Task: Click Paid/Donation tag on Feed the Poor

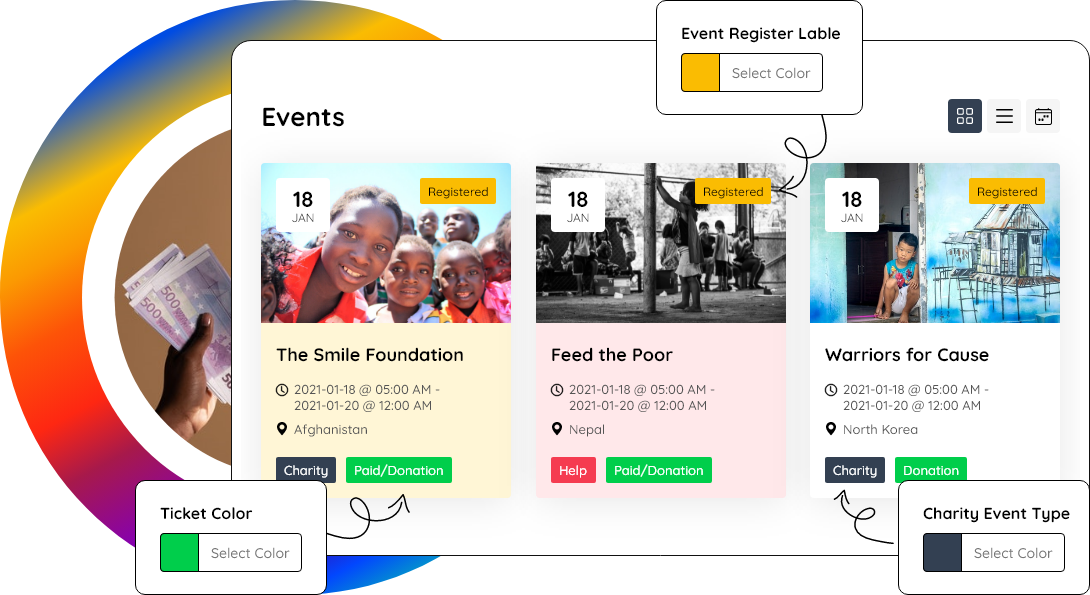Action: [659, 471]
